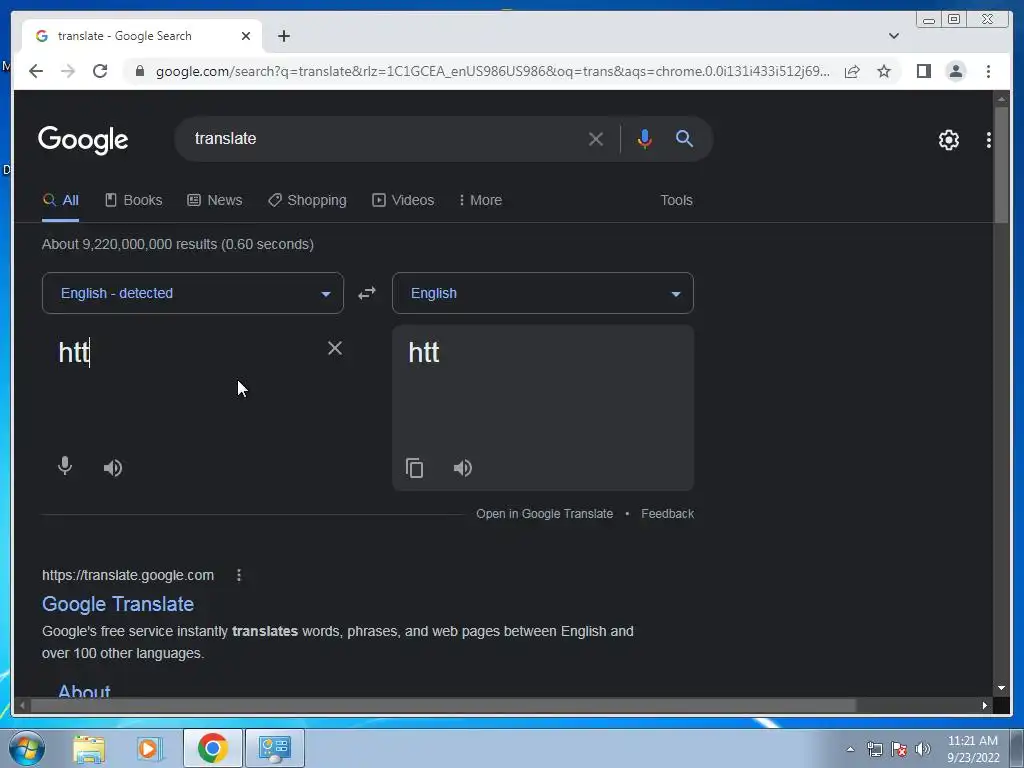
Task: Open the 'English - detected' source language dropdown
Action: [193, 293]
